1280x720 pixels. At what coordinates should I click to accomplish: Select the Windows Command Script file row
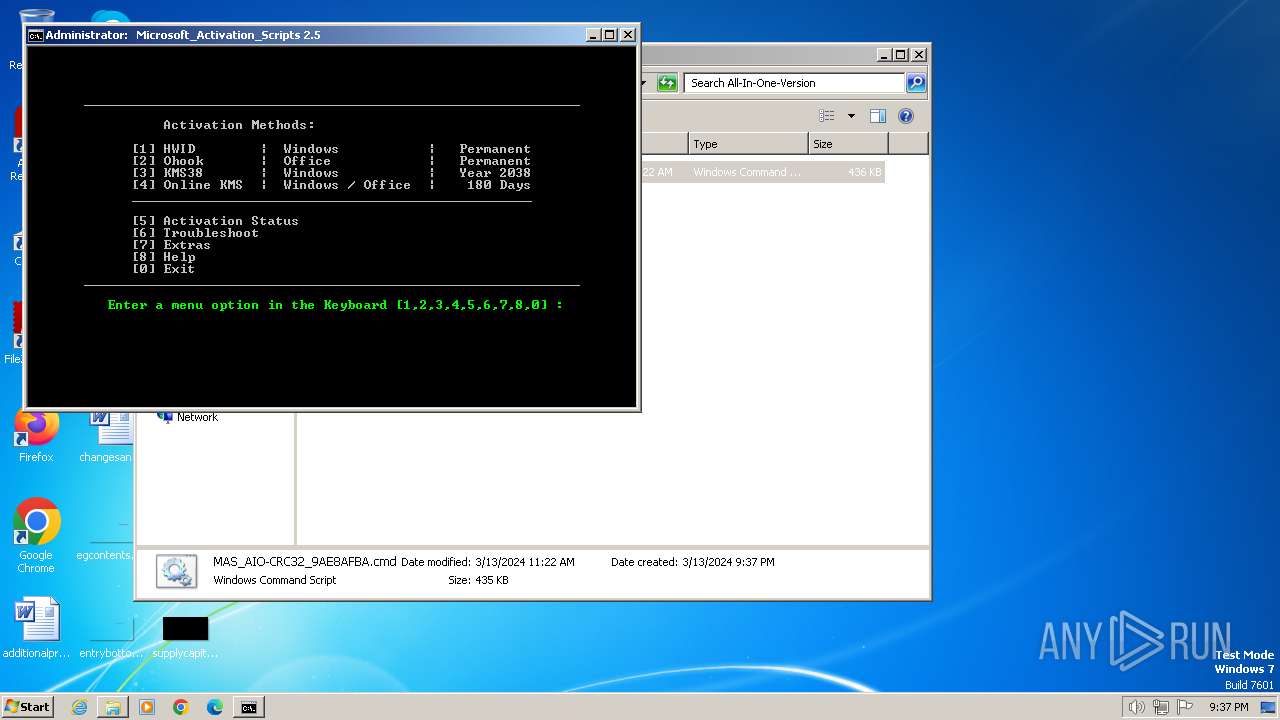point(762,172)
